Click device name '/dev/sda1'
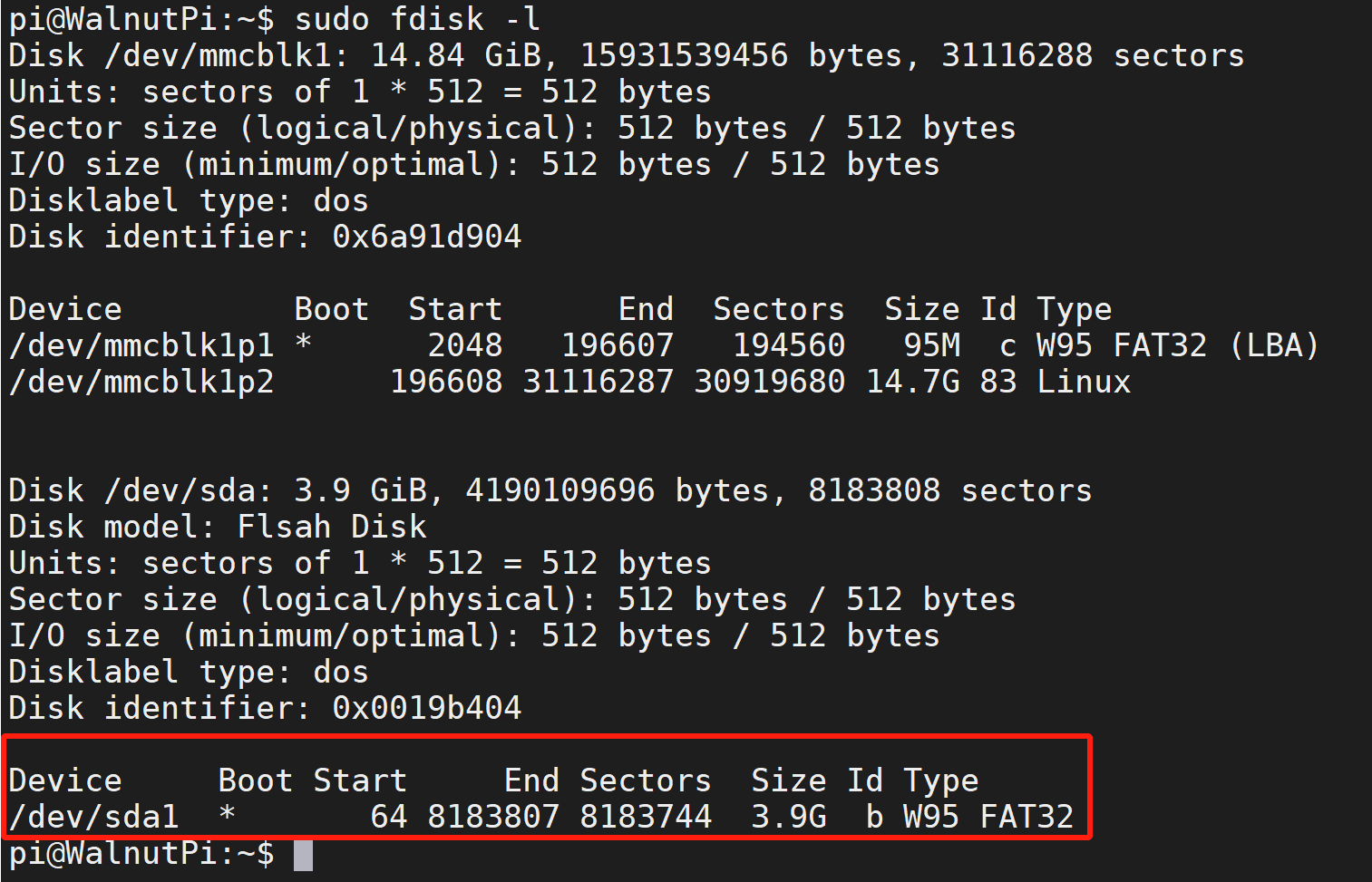1372x882 pixels. [x=94, y=817]
